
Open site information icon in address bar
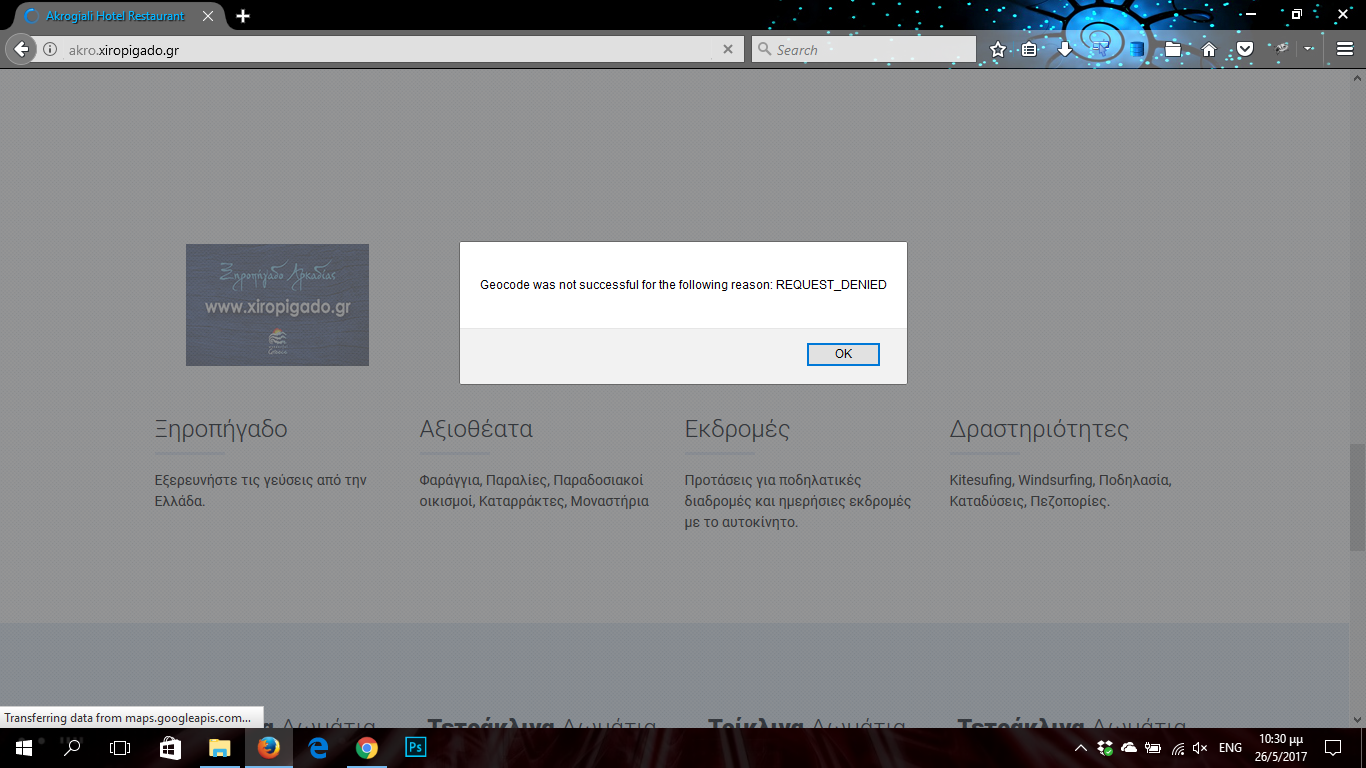(50, 49)
